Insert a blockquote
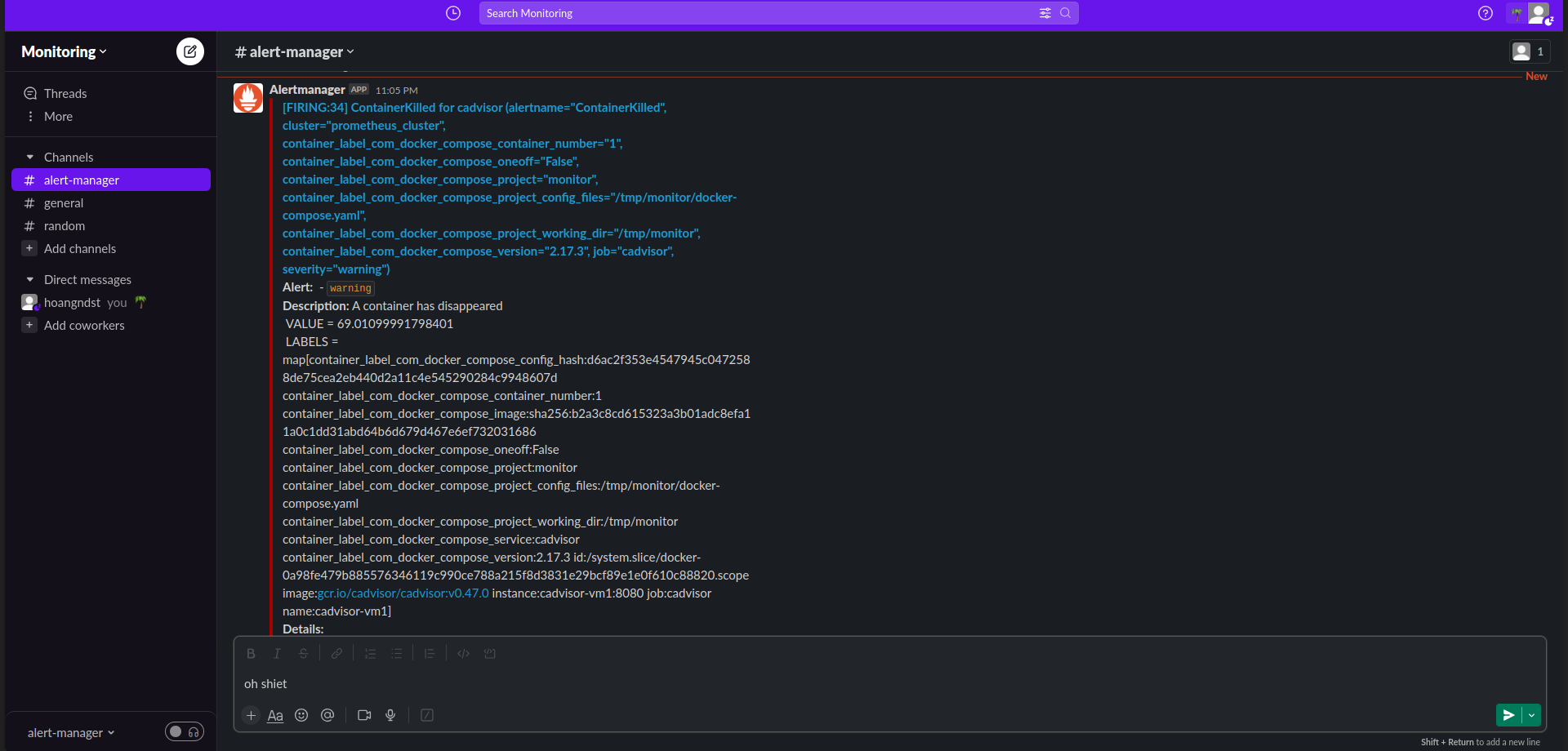1568x751 pixels. point(430,654)
